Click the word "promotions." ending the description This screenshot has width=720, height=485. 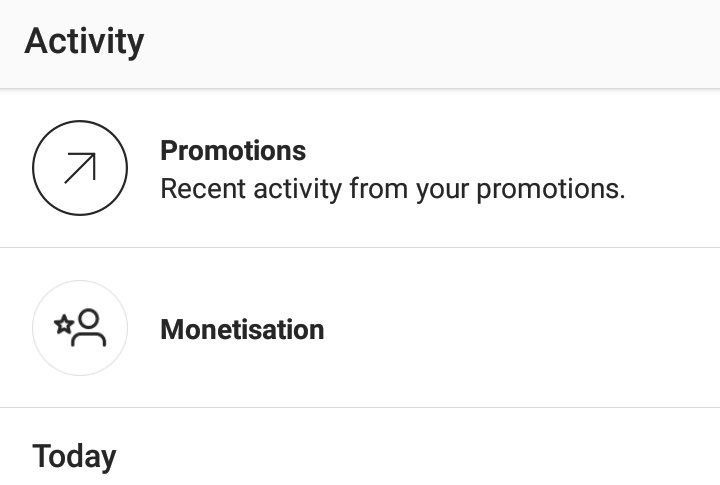pos(551,190)
